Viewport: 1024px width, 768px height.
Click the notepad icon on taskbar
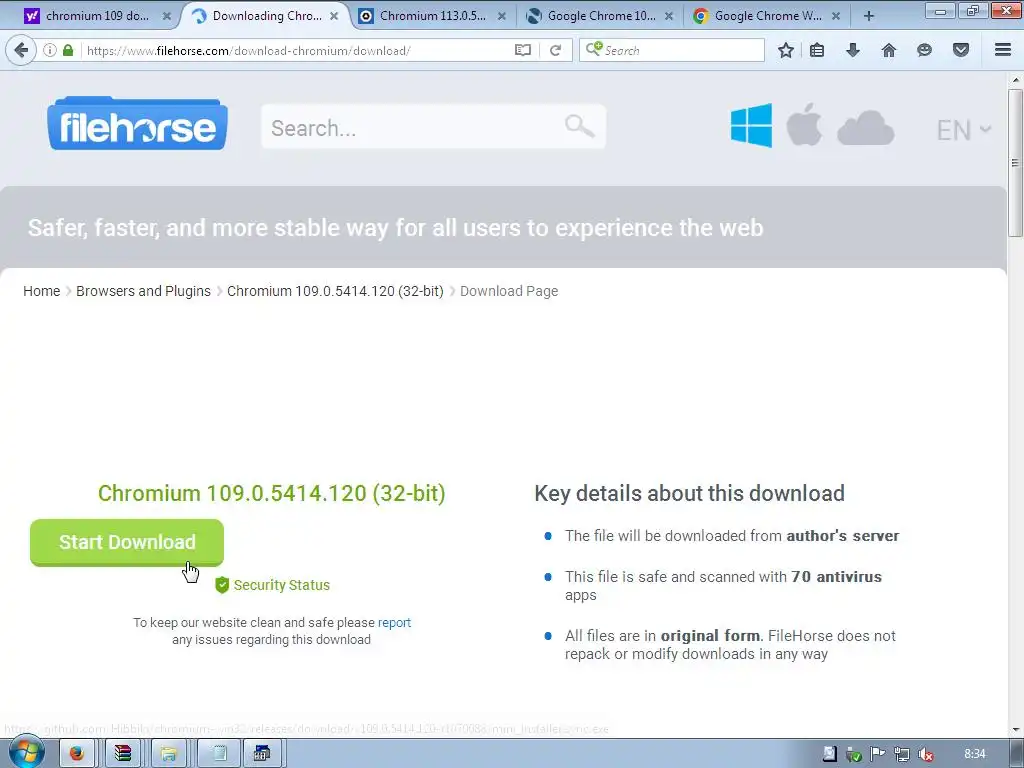[x=219, y=754]
